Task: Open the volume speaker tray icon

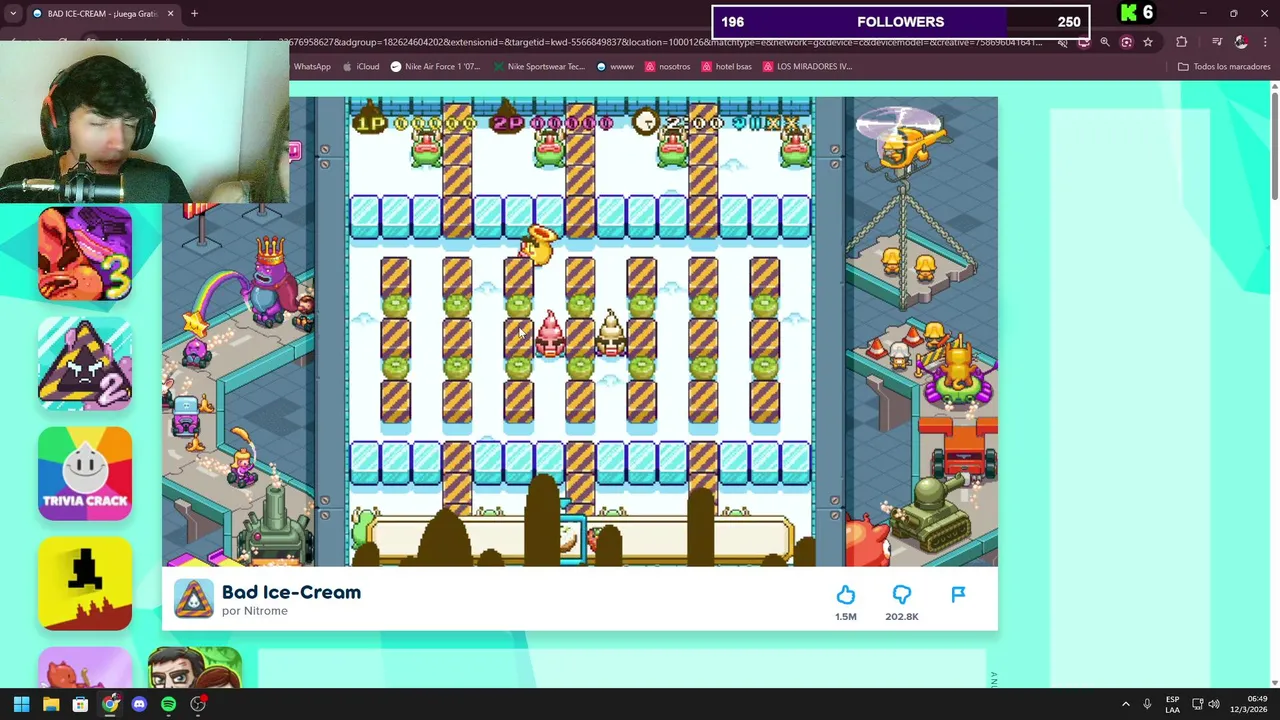Action: [1214, 704]
